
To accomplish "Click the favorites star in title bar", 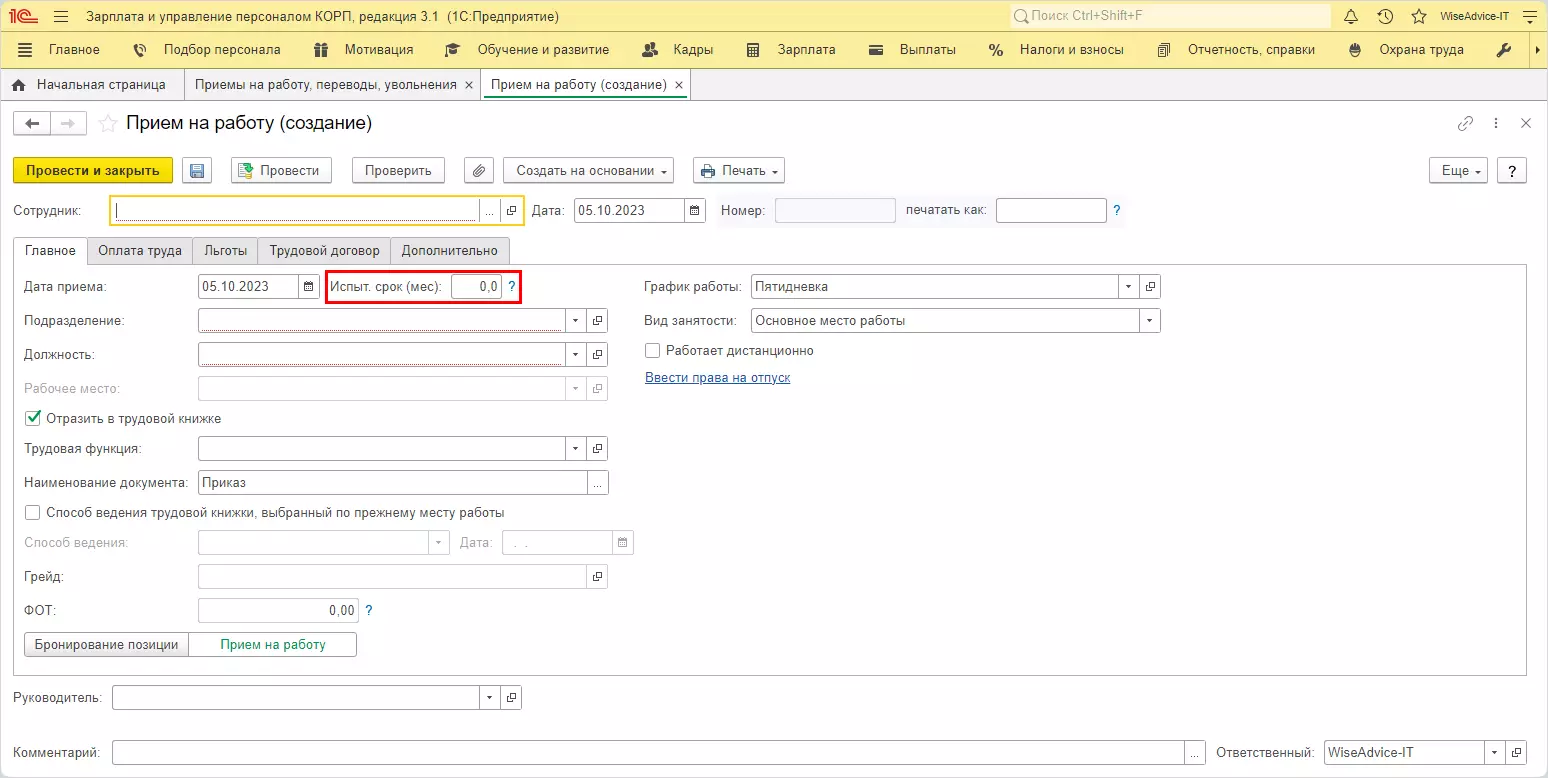I will 1418,17.
